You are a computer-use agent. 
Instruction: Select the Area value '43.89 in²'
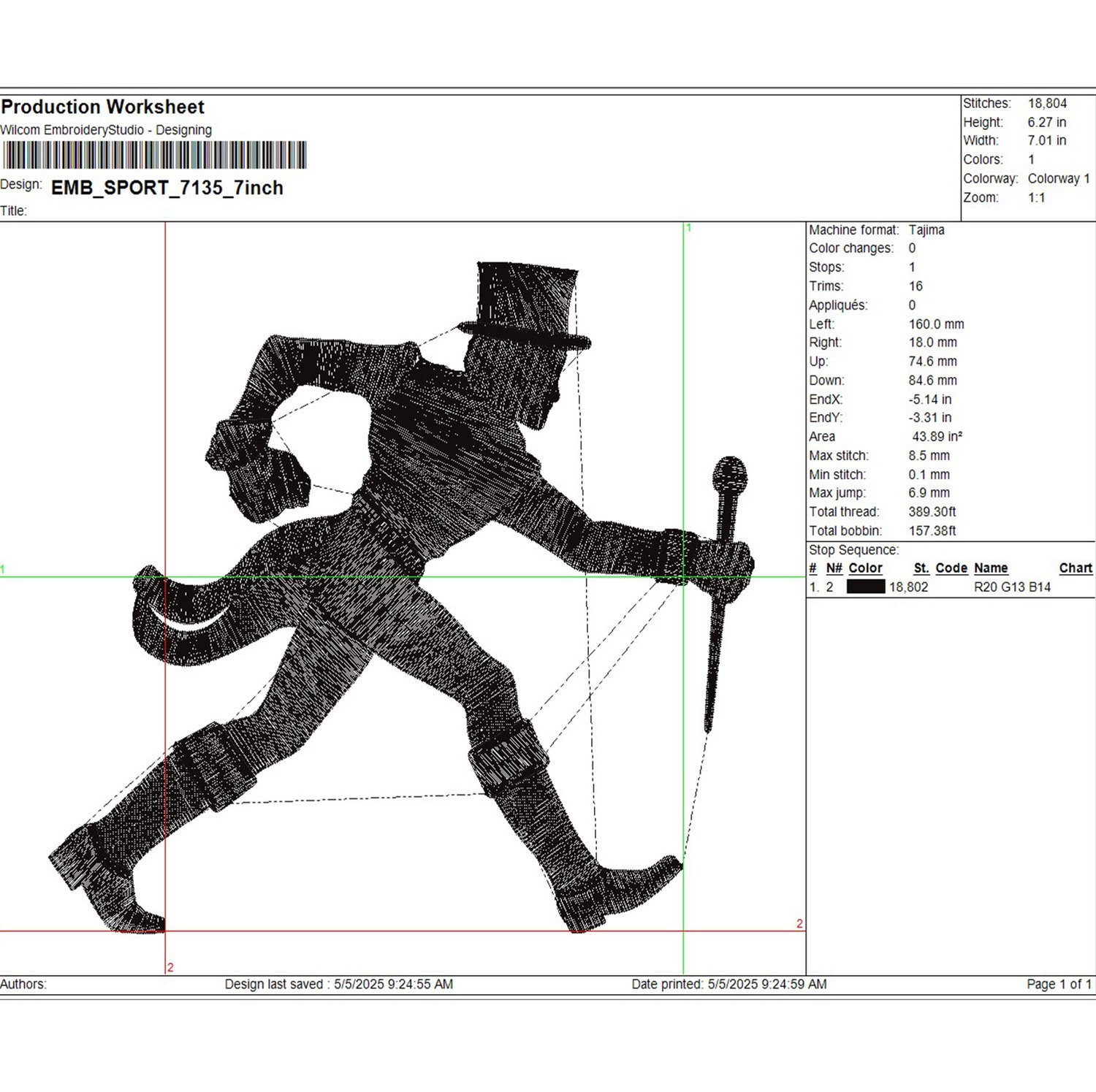click(x=937, y=437)
